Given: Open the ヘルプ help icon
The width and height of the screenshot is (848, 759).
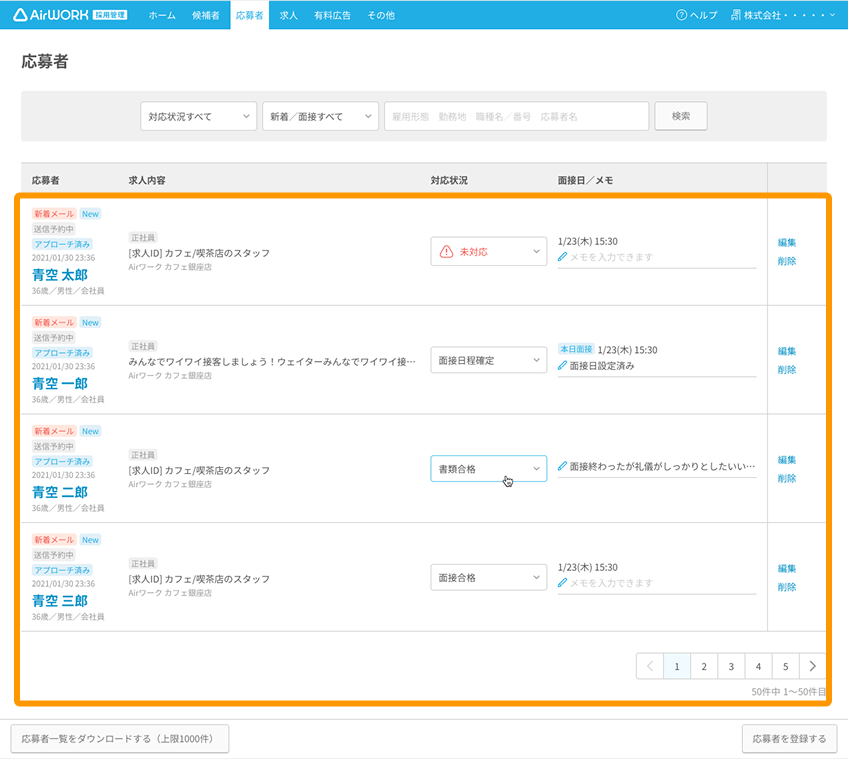Looking at the screenshot, I should (x=681, y=15).
